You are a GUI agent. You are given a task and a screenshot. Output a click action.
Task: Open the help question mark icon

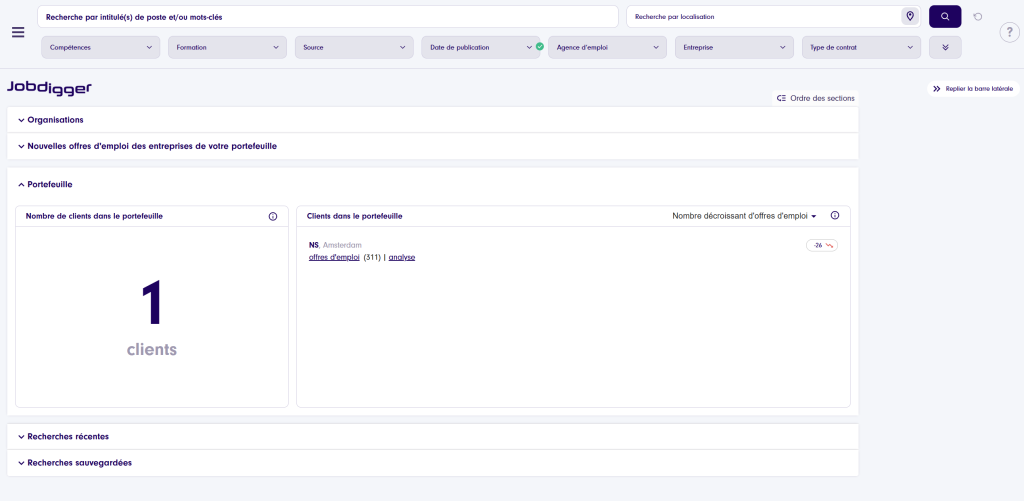pos(1009,32)
